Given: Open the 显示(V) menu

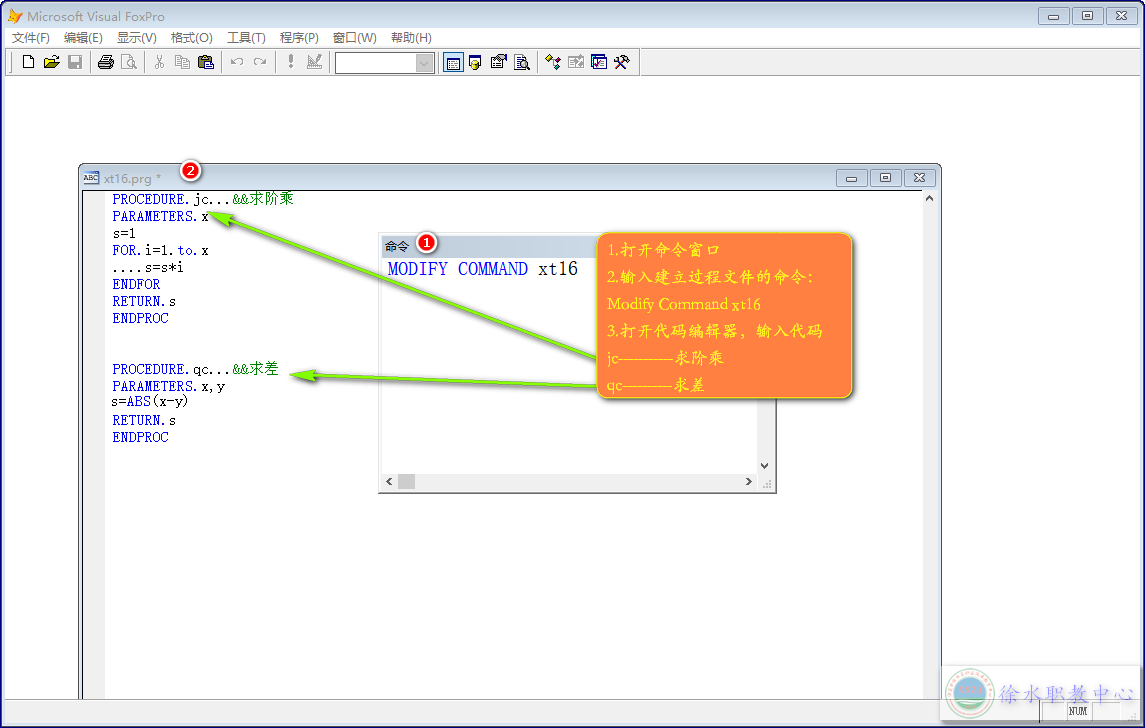Looking at the screenshot, I should (137, 38).
